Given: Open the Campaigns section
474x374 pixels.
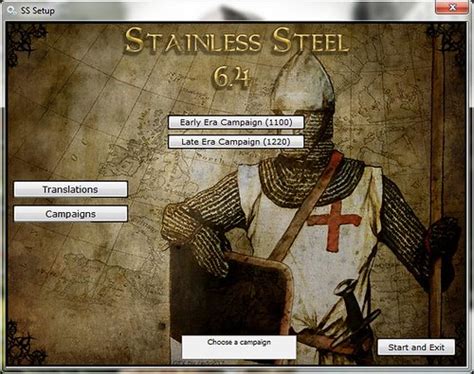Looking at the screenshot, I should (70, 214).
